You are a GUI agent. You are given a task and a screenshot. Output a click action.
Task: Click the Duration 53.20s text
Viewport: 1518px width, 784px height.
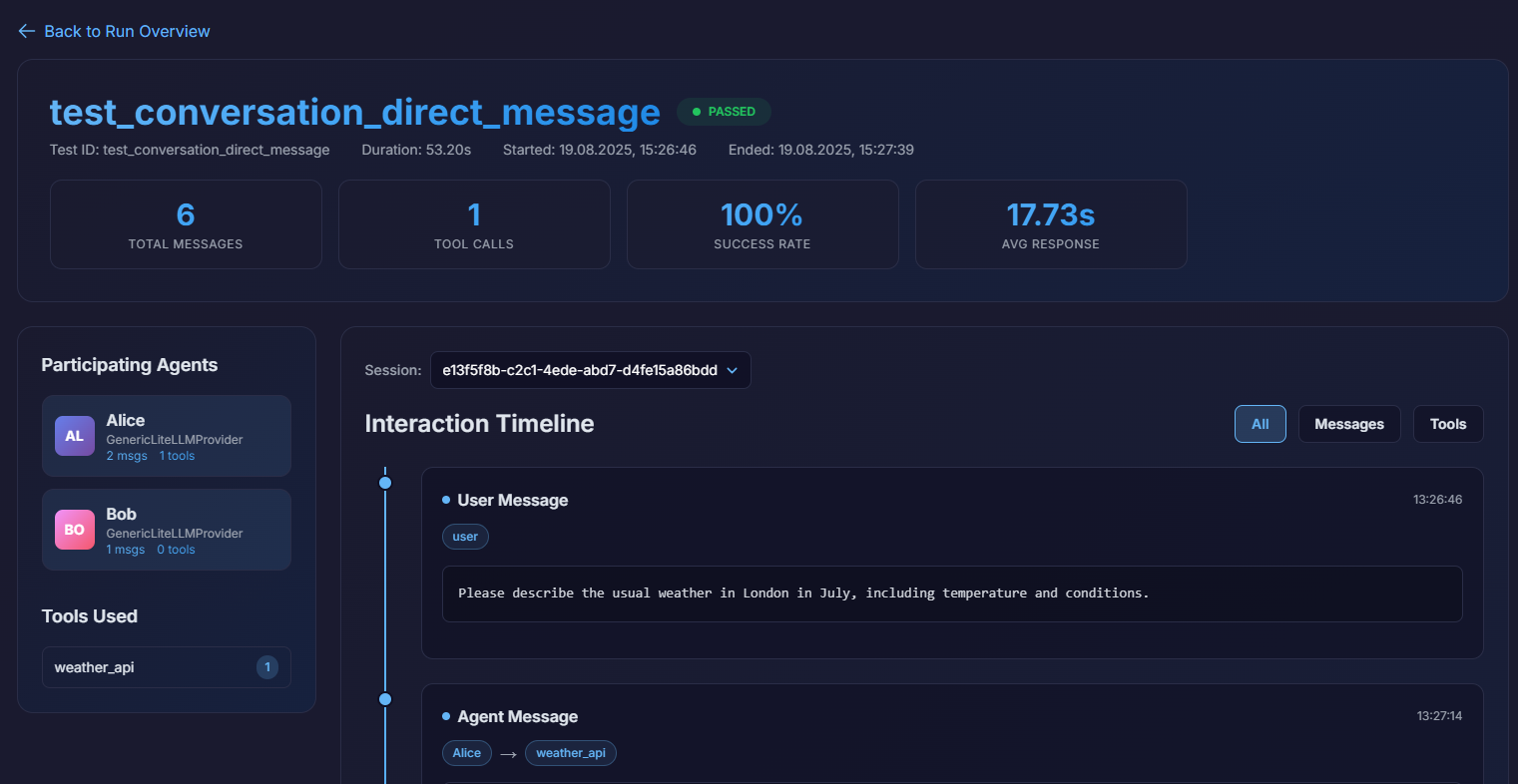pos(416,150)
